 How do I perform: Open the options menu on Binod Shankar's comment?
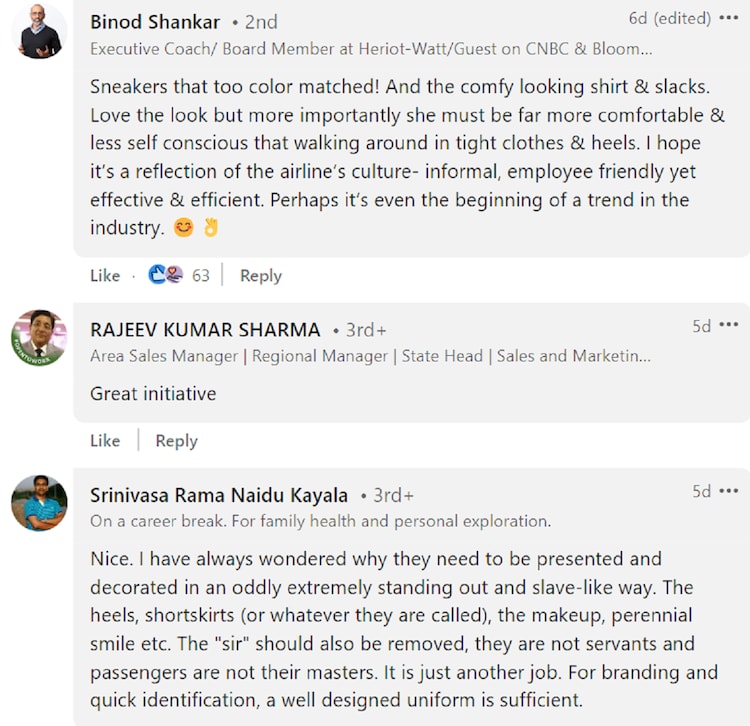[x=728, y=18]
